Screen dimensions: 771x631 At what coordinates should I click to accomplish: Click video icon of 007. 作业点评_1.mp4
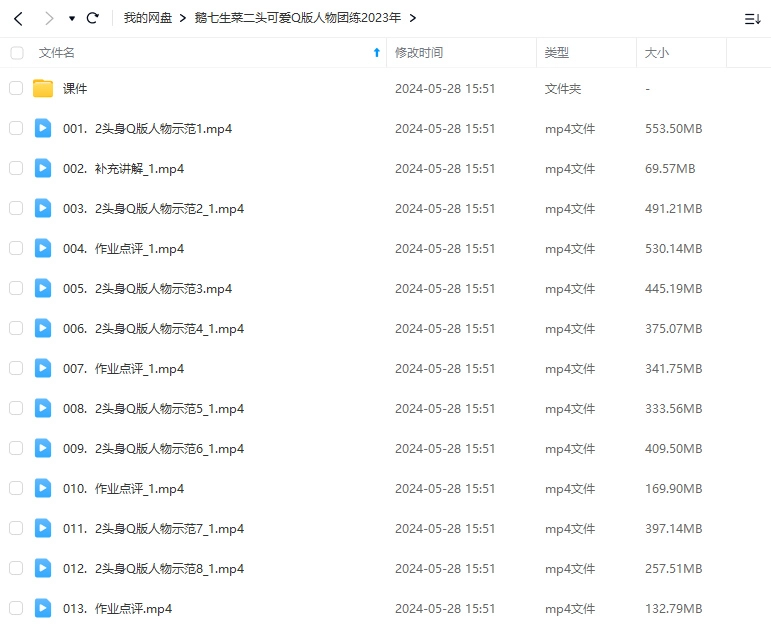[43, 368]
